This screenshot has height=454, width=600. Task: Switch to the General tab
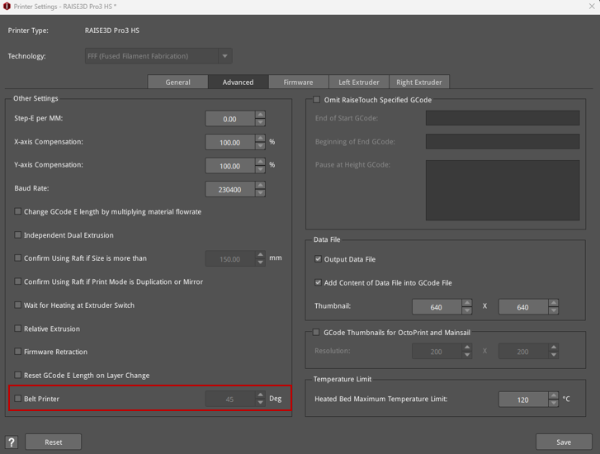178,82
